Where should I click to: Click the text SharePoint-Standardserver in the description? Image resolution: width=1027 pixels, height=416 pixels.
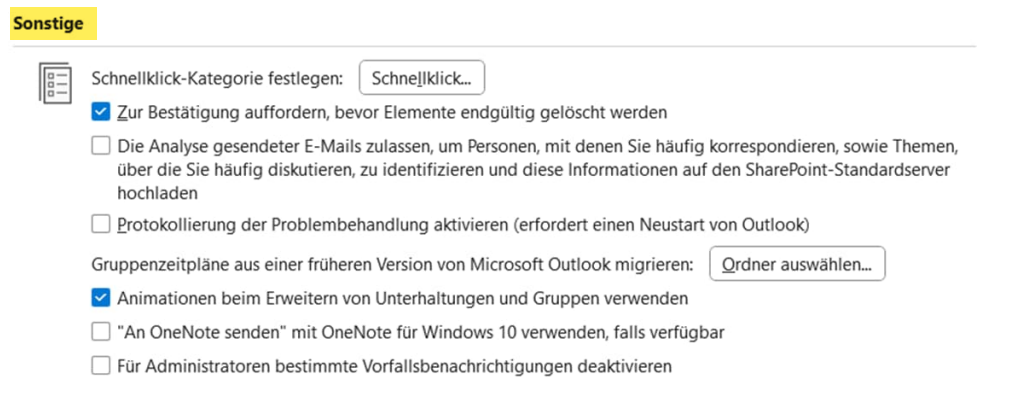[x=853, y=169]
